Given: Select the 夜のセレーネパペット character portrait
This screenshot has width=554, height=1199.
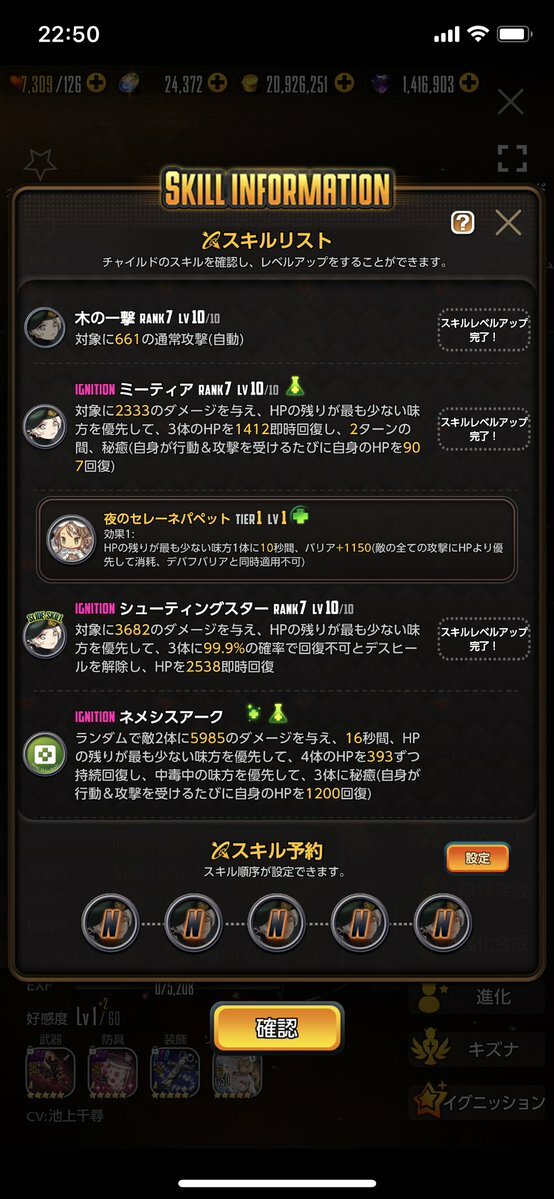Looking at the screenshot, I should 71,539.
